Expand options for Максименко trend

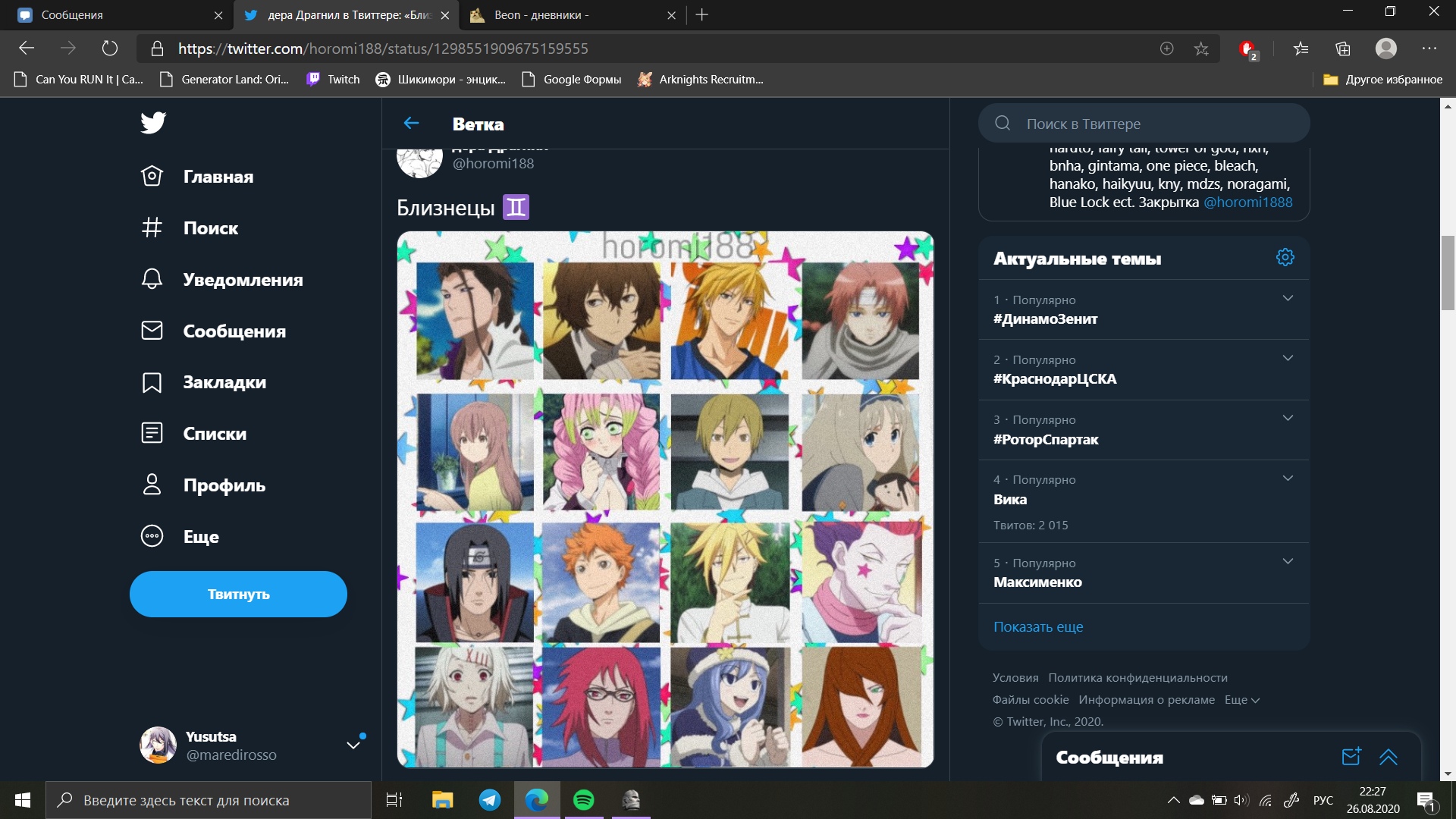pyautogui.click(x=1288, y=561)
